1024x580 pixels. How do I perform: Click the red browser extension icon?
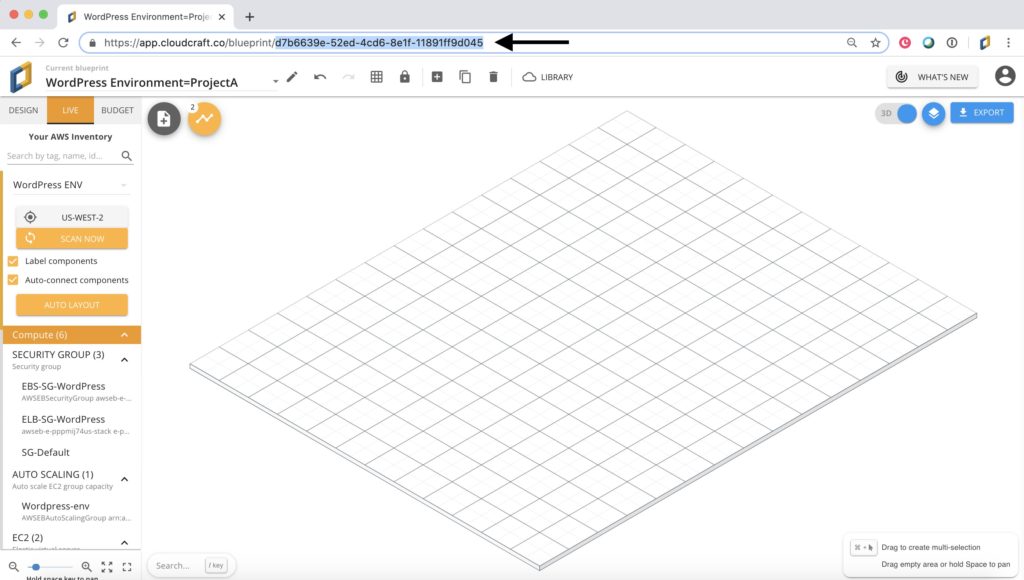904,42
